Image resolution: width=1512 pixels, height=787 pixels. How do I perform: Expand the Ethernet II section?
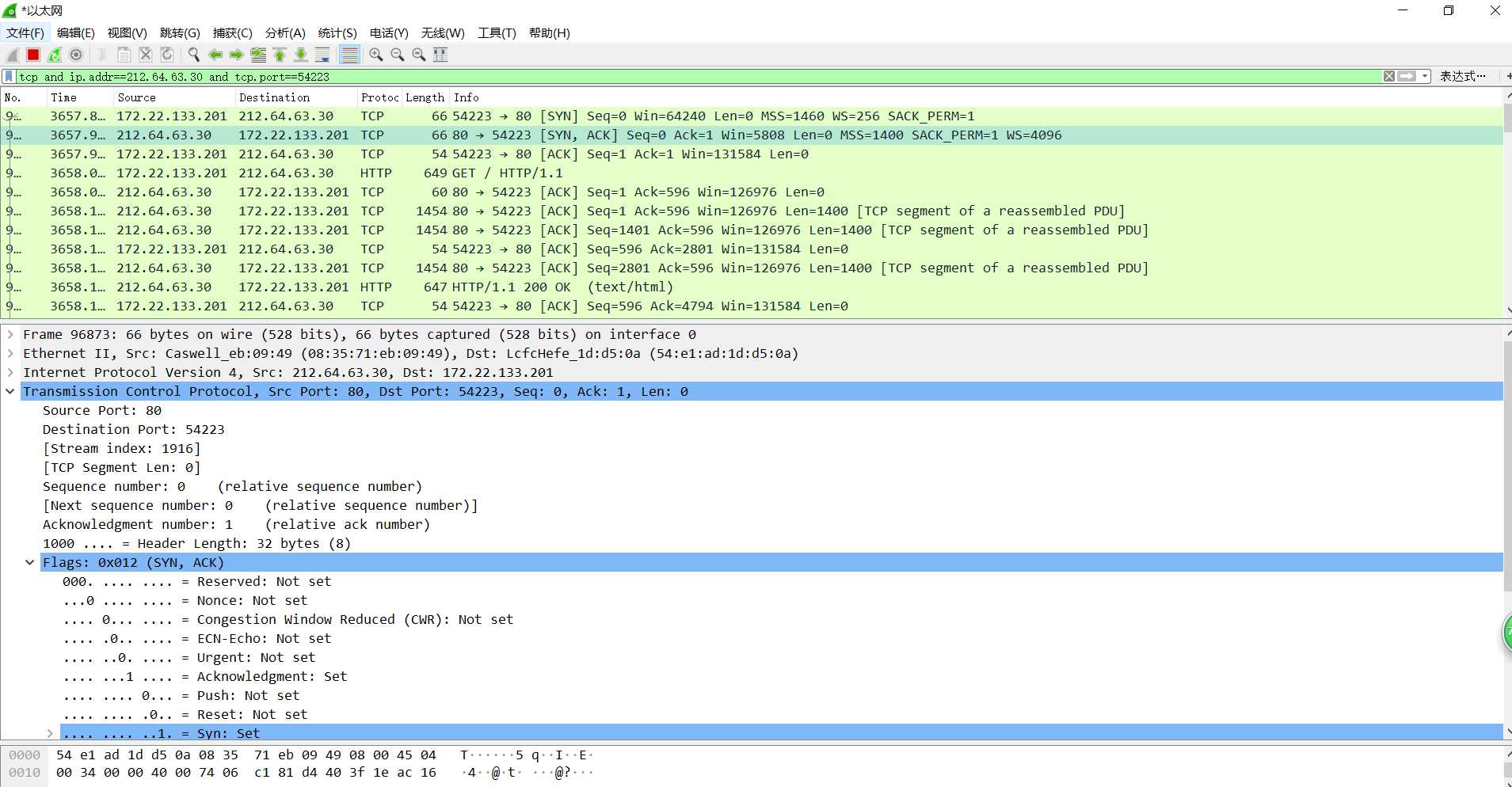(x=10, y=353)
